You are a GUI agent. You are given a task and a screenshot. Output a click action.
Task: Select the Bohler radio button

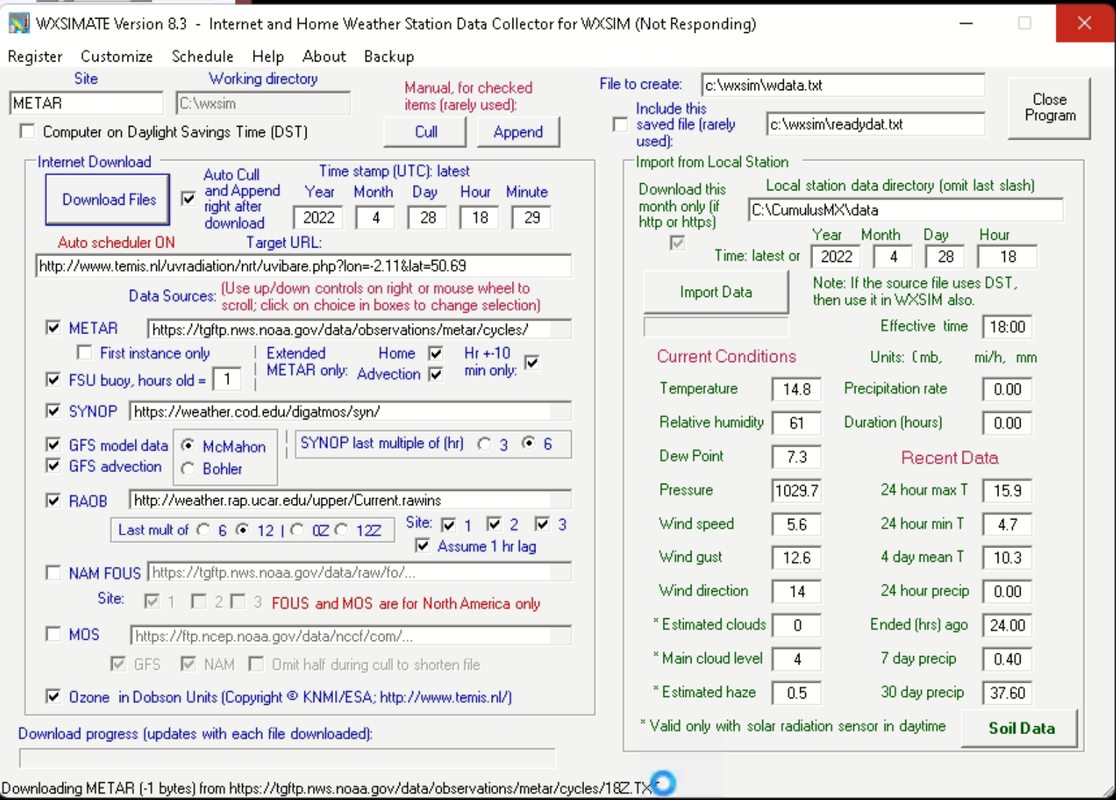(x=188, y=468)
